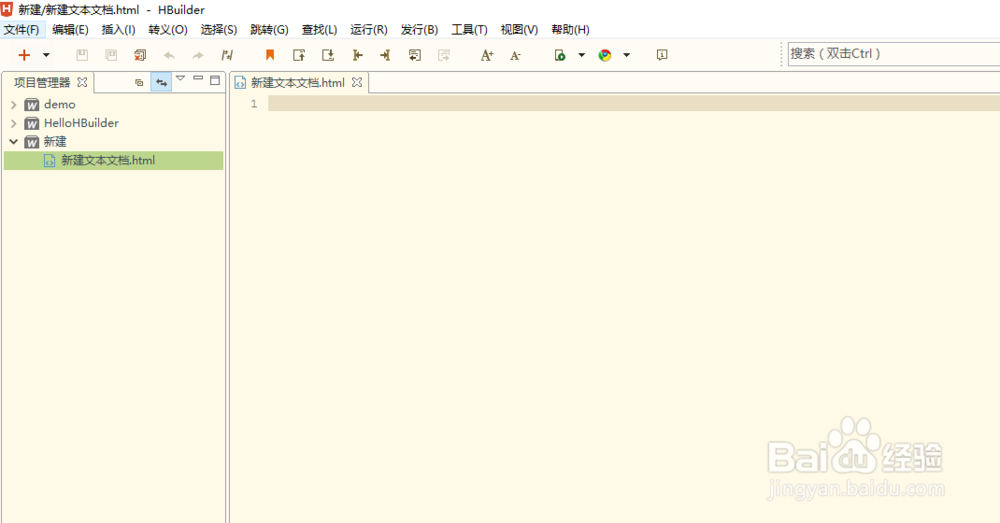This screenshot has width=1000, height=523.
Task: Click the back to last edit icon
Action: 415,55
